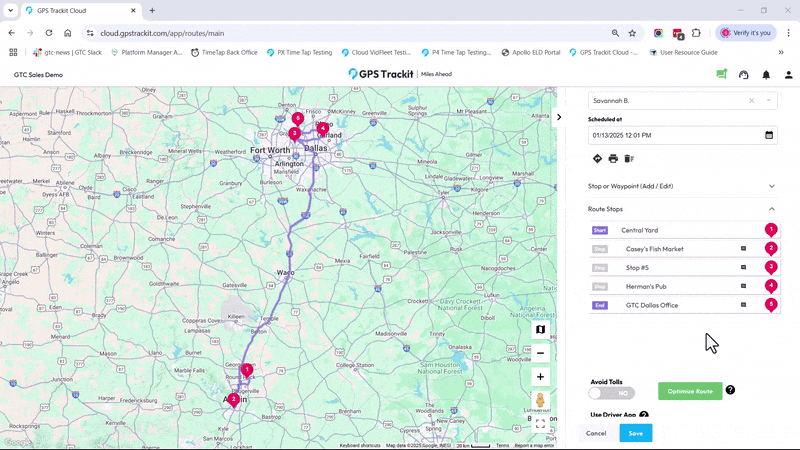
Task: Select the Herman's Pub stop
Action: click(684, 287)
